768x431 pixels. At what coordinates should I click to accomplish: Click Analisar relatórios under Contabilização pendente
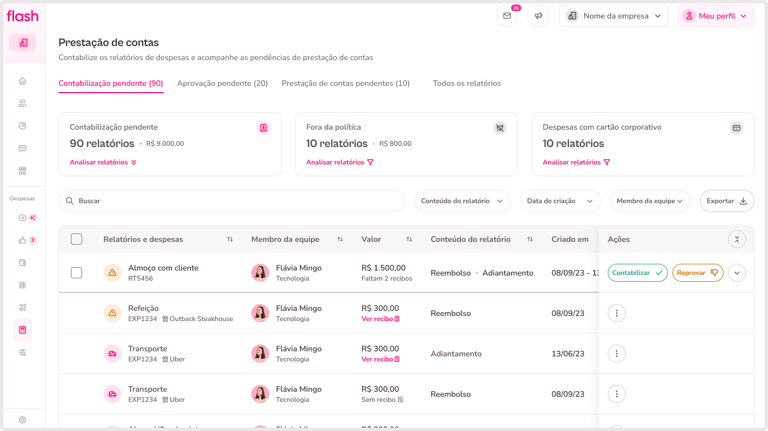103,162
